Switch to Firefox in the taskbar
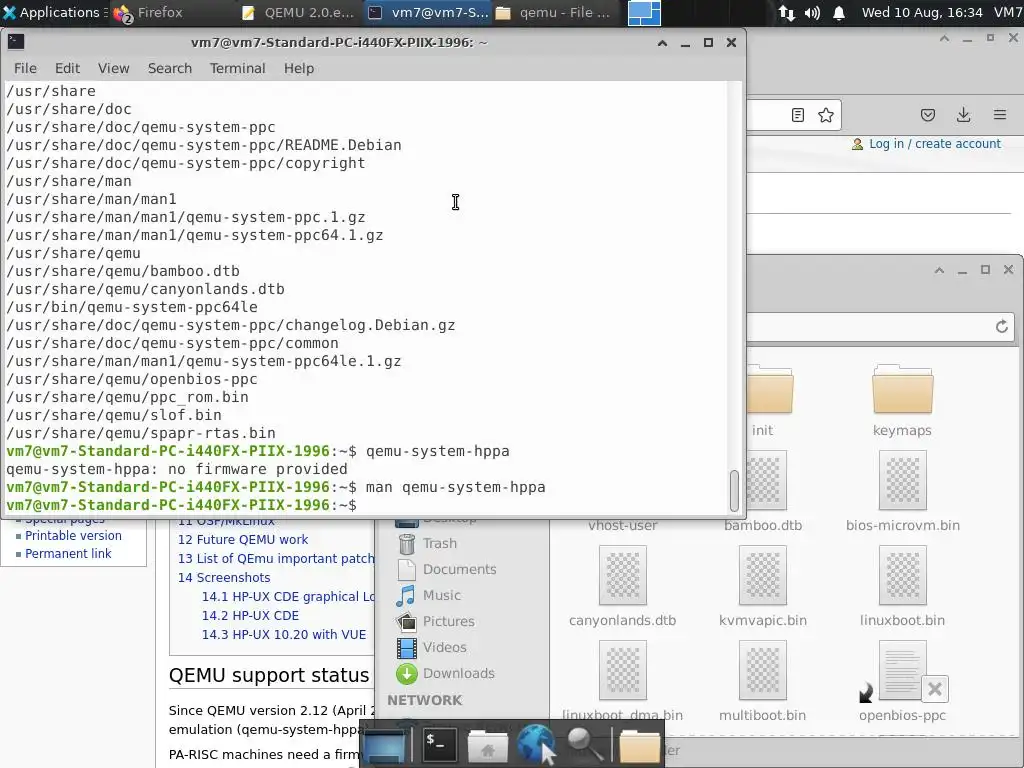Screen dimensions: 1024x768 [x=149, y=12]
